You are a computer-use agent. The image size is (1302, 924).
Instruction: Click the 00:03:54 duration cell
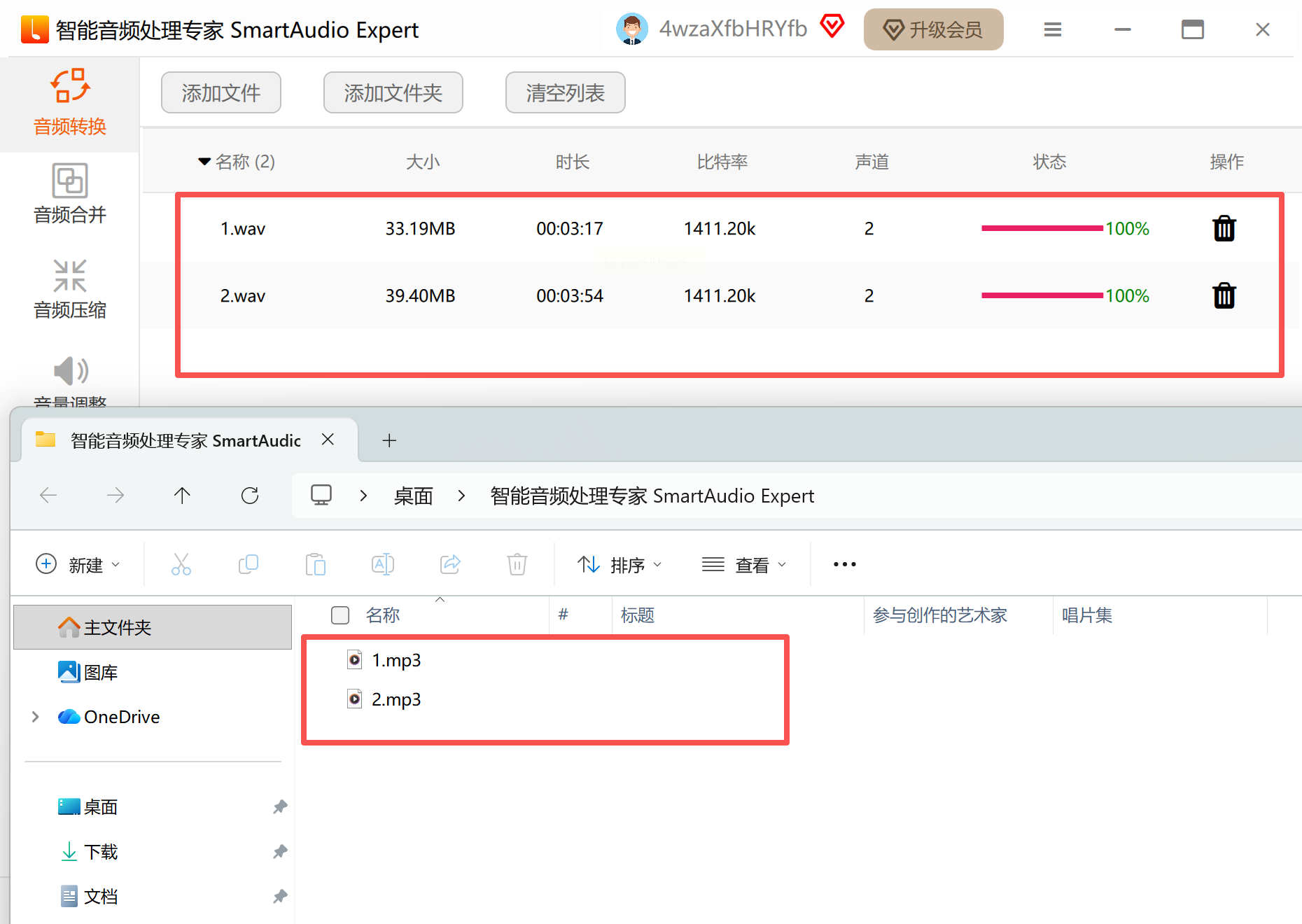tap(570, 296)
